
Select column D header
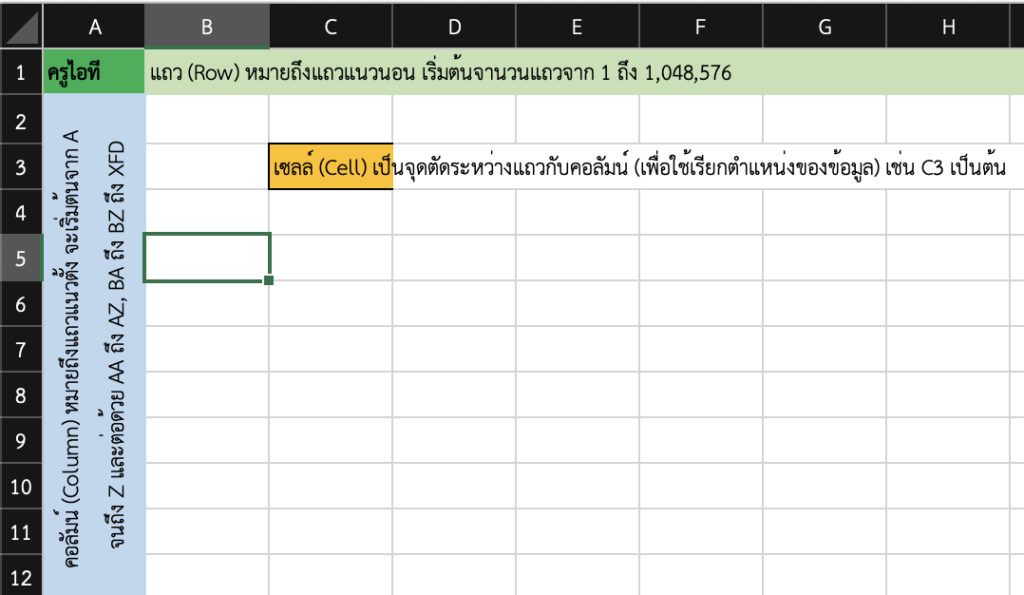[454, 26]
